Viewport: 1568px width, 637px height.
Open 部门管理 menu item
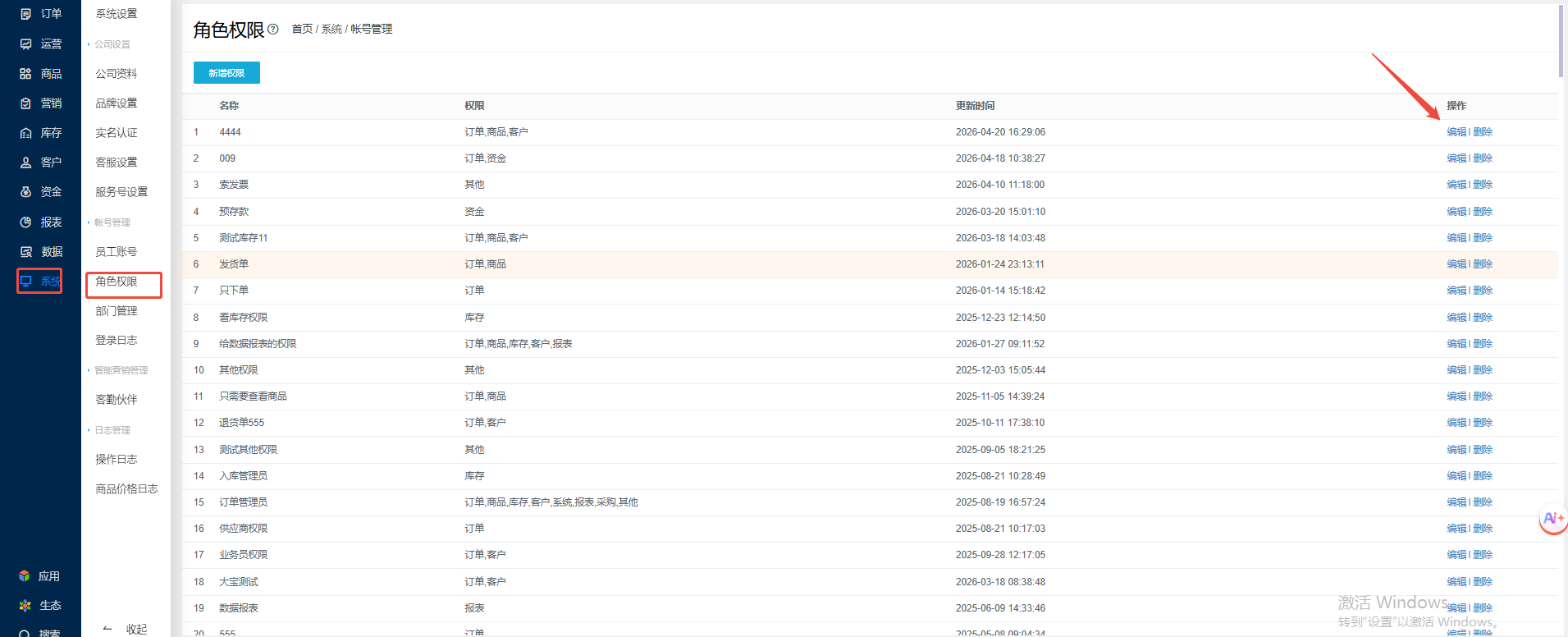pos(117,311)
